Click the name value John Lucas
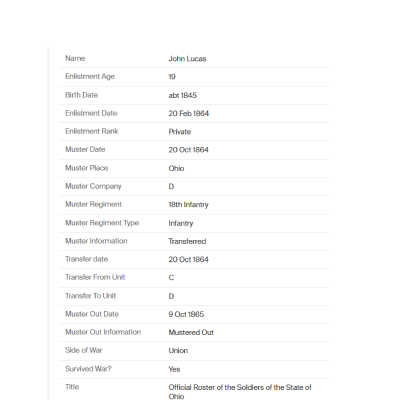Image resolution: width=400 pixels, height=400 pixels. click(x=187, y=59)
